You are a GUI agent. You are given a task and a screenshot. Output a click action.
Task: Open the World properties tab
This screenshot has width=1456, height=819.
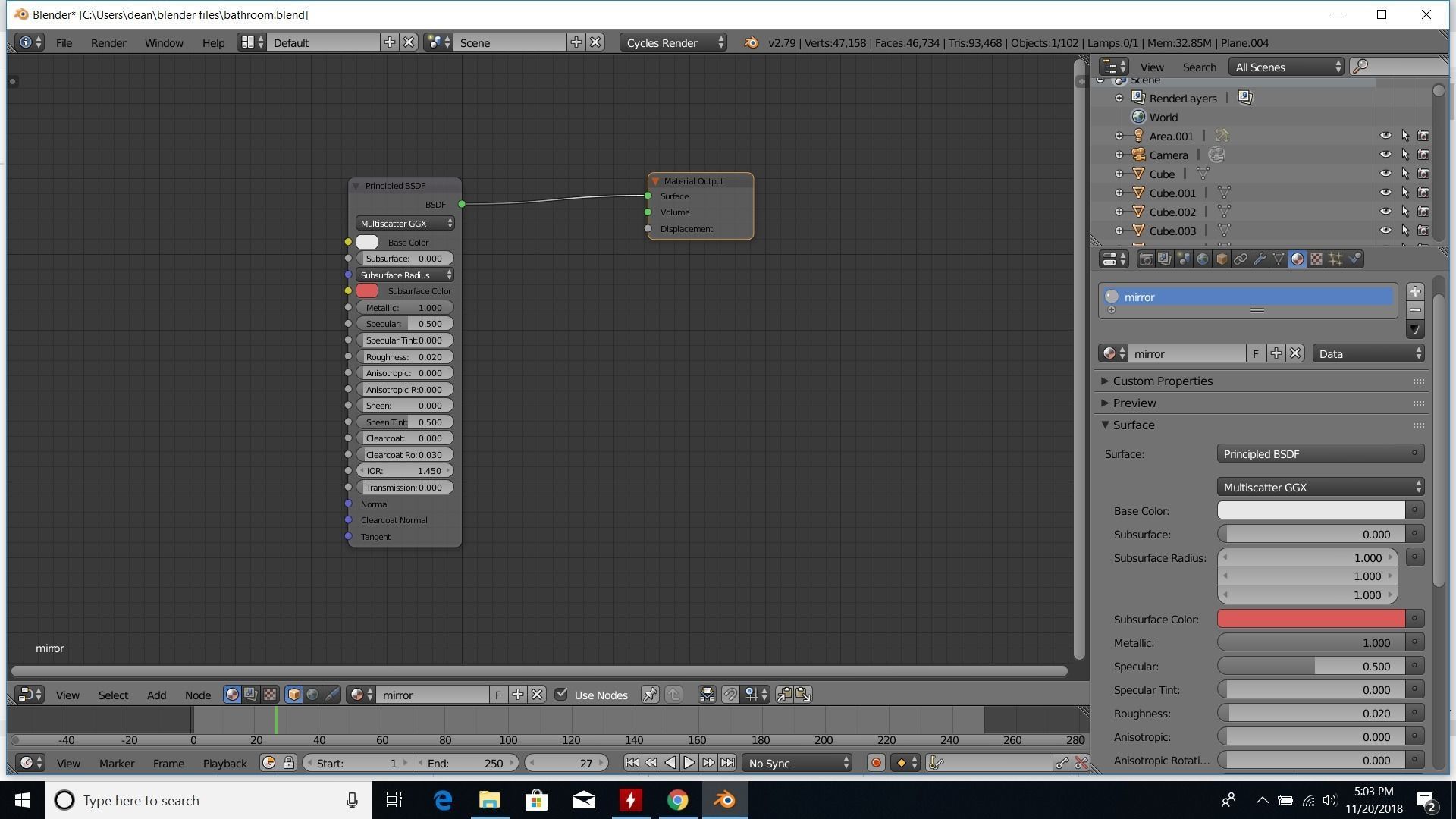click(1203, 259)
